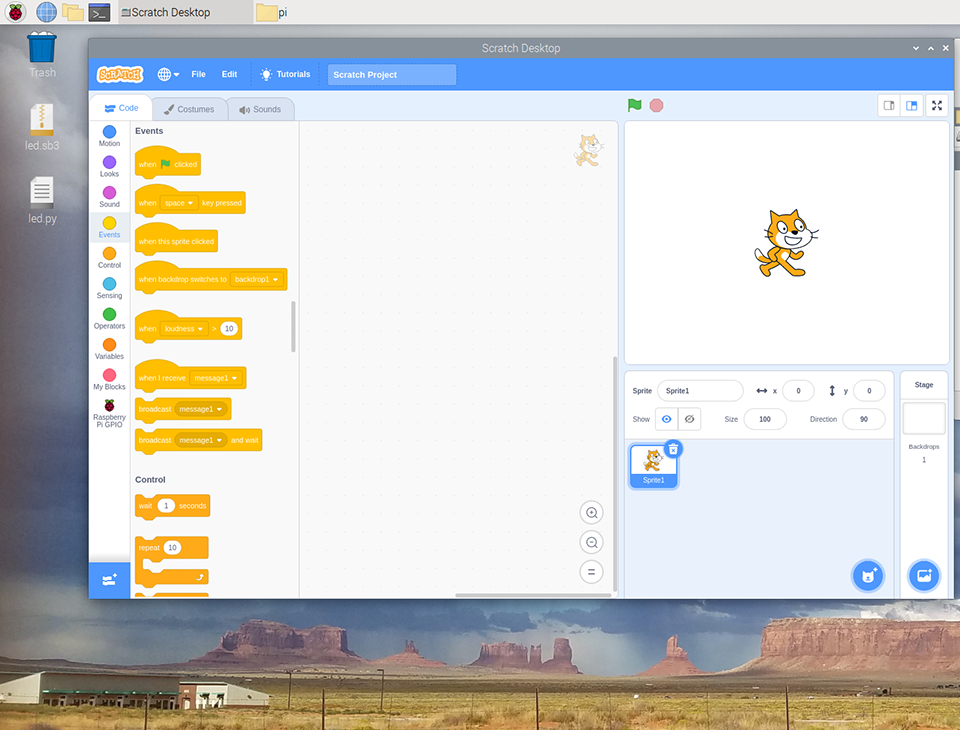Click the Choose a Backdrop button
The width and height of the screenshot is (960, 730).
[x=924, y=576]
